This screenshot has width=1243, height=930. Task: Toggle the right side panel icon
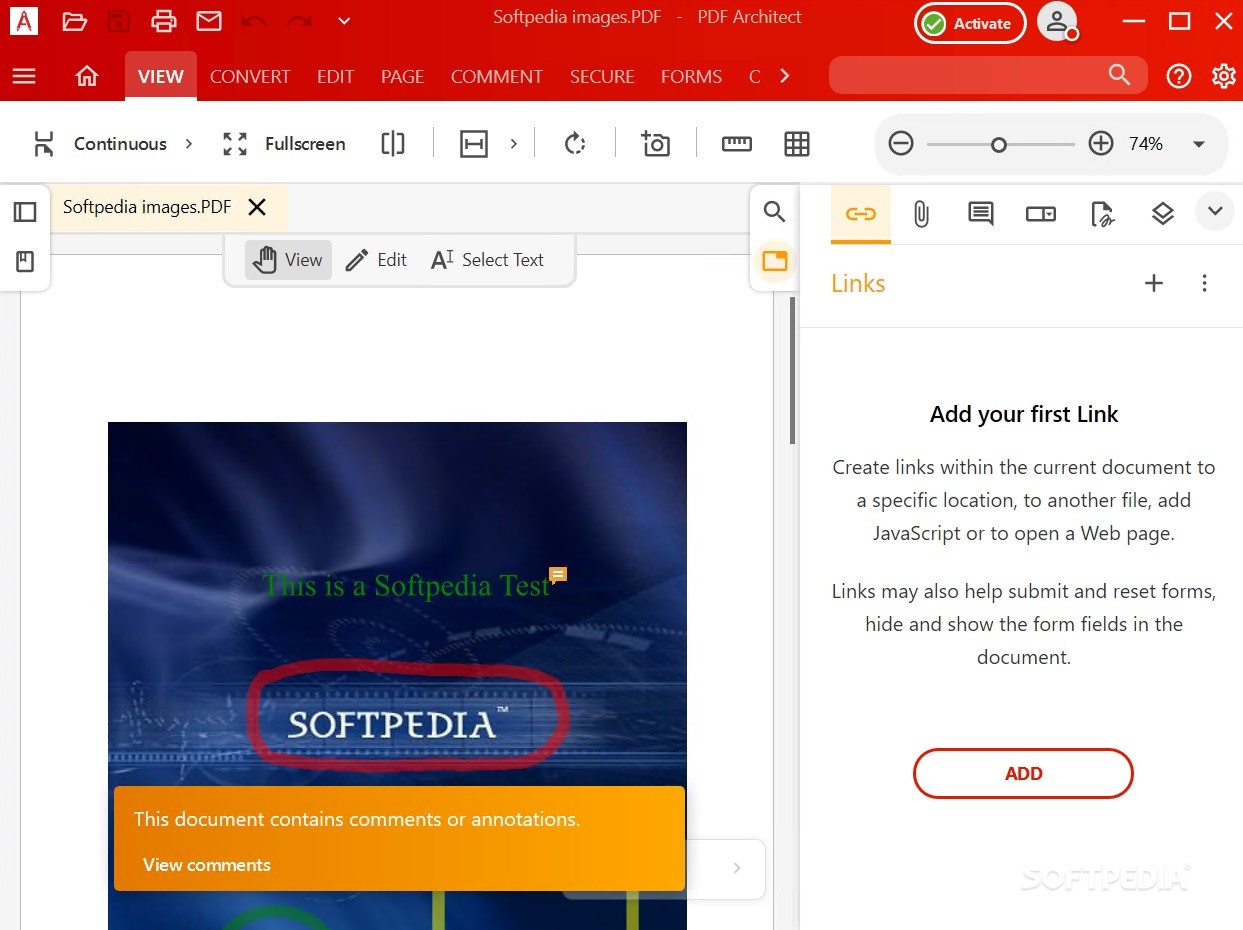774,261
